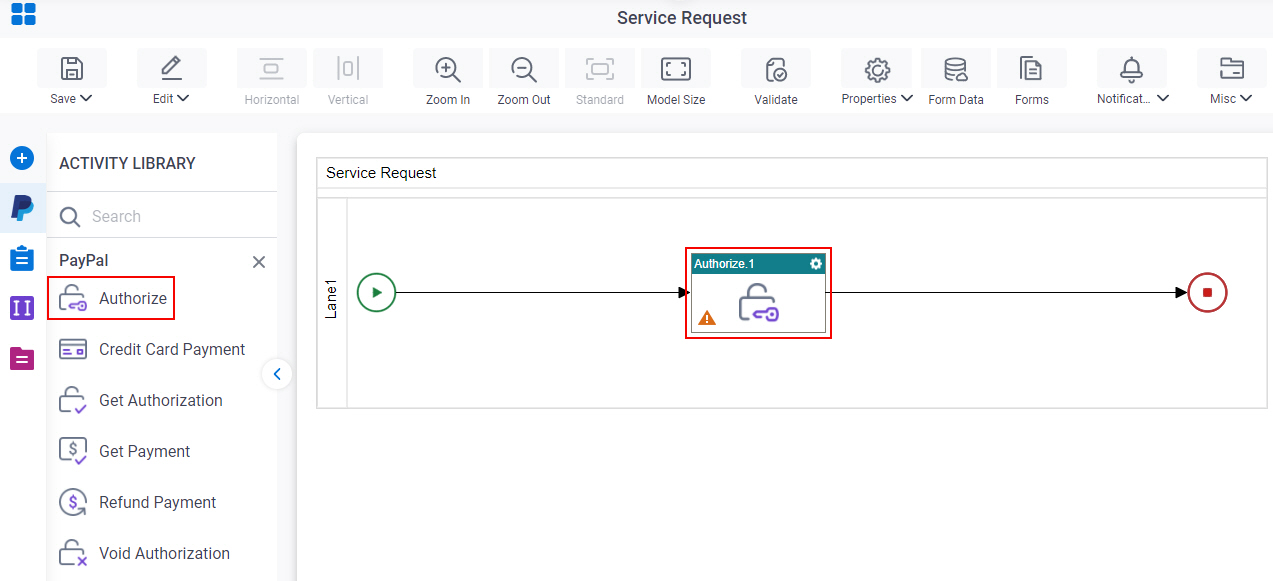Click the PayPal group label
The width and height of the screenshot is (1273, 581).
(84, 260)
